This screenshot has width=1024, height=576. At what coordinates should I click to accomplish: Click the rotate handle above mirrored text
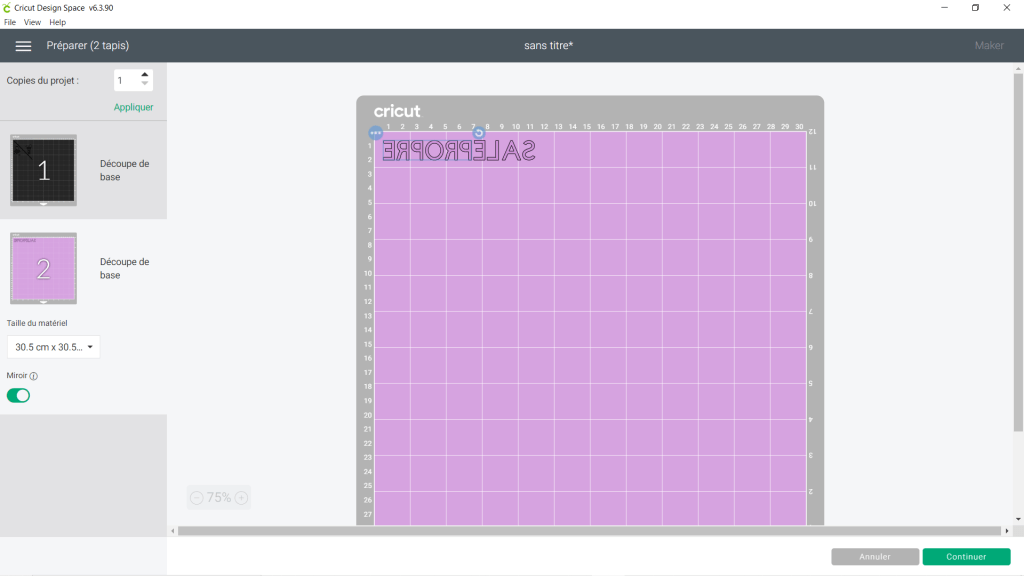[x=478, y=132]
